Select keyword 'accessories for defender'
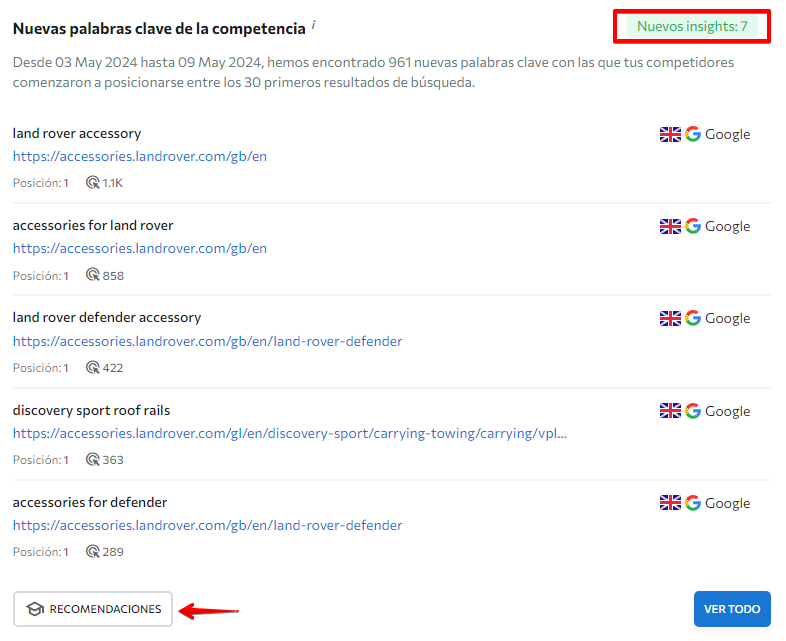This screenshot has height=641, width=786. [x=90, y=502]
